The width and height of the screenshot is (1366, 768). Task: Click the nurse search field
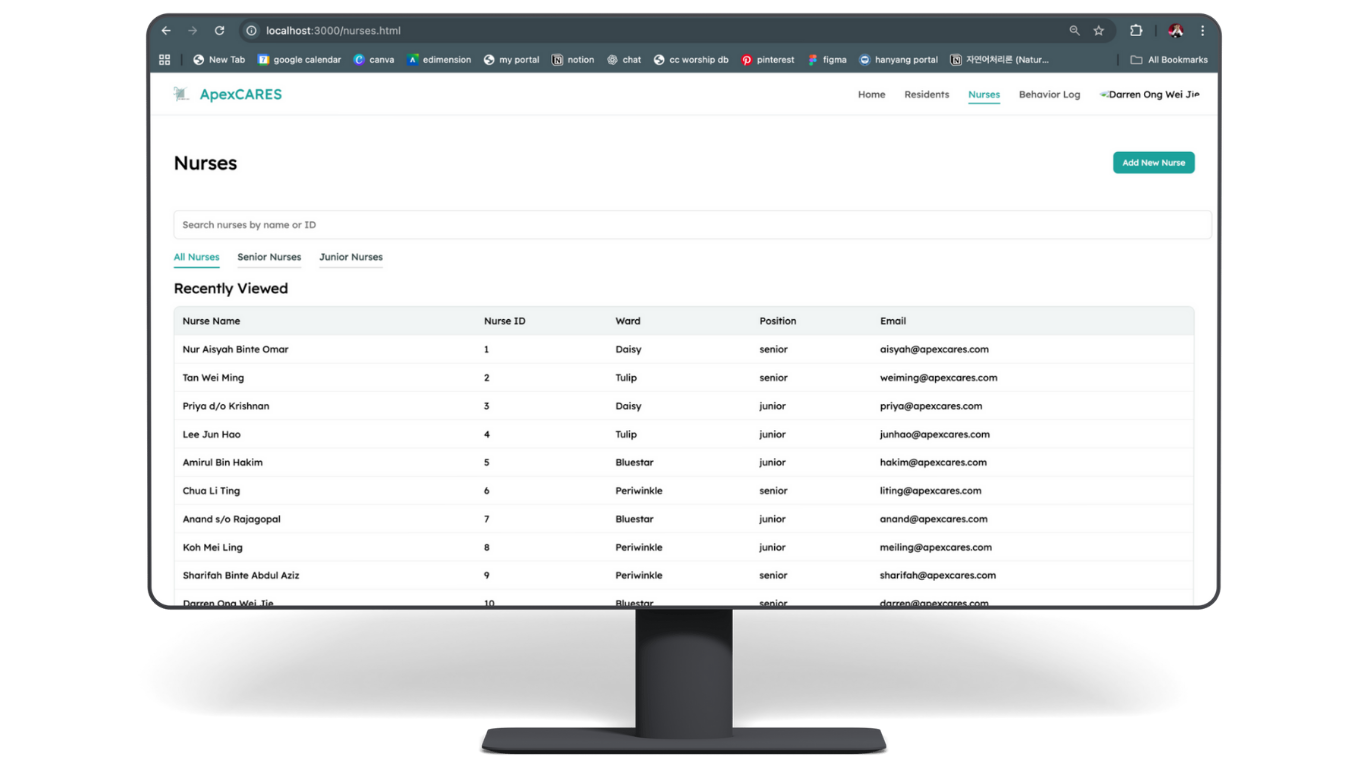pos(692,225)
